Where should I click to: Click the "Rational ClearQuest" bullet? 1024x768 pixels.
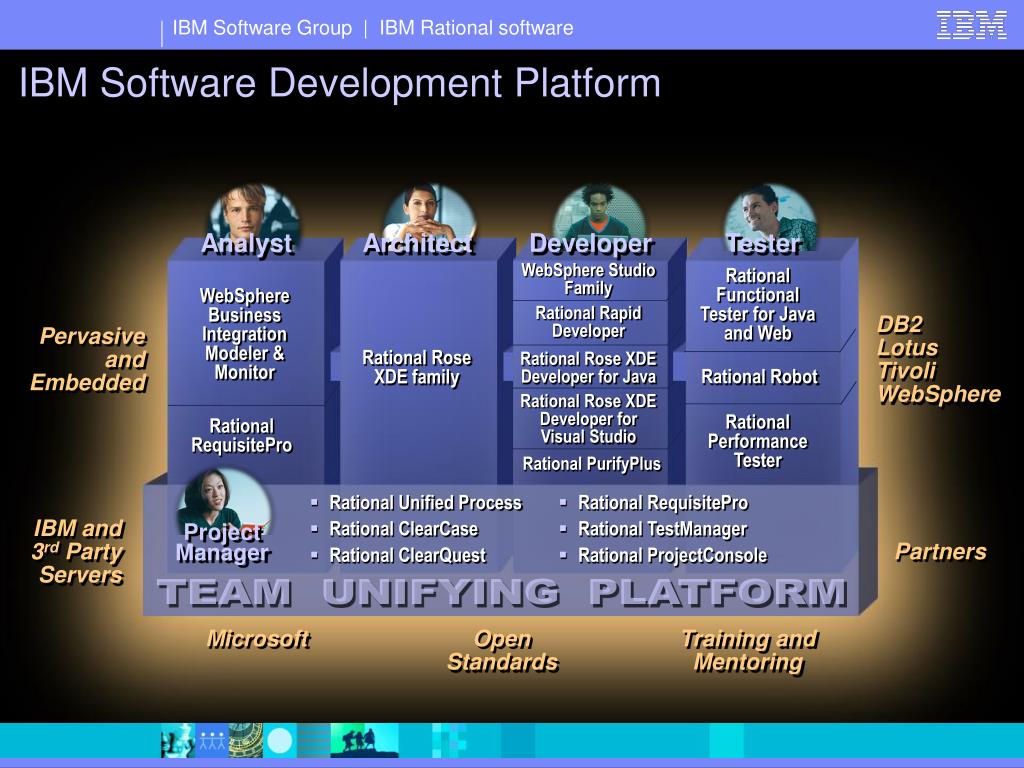[x=408, y=556]
